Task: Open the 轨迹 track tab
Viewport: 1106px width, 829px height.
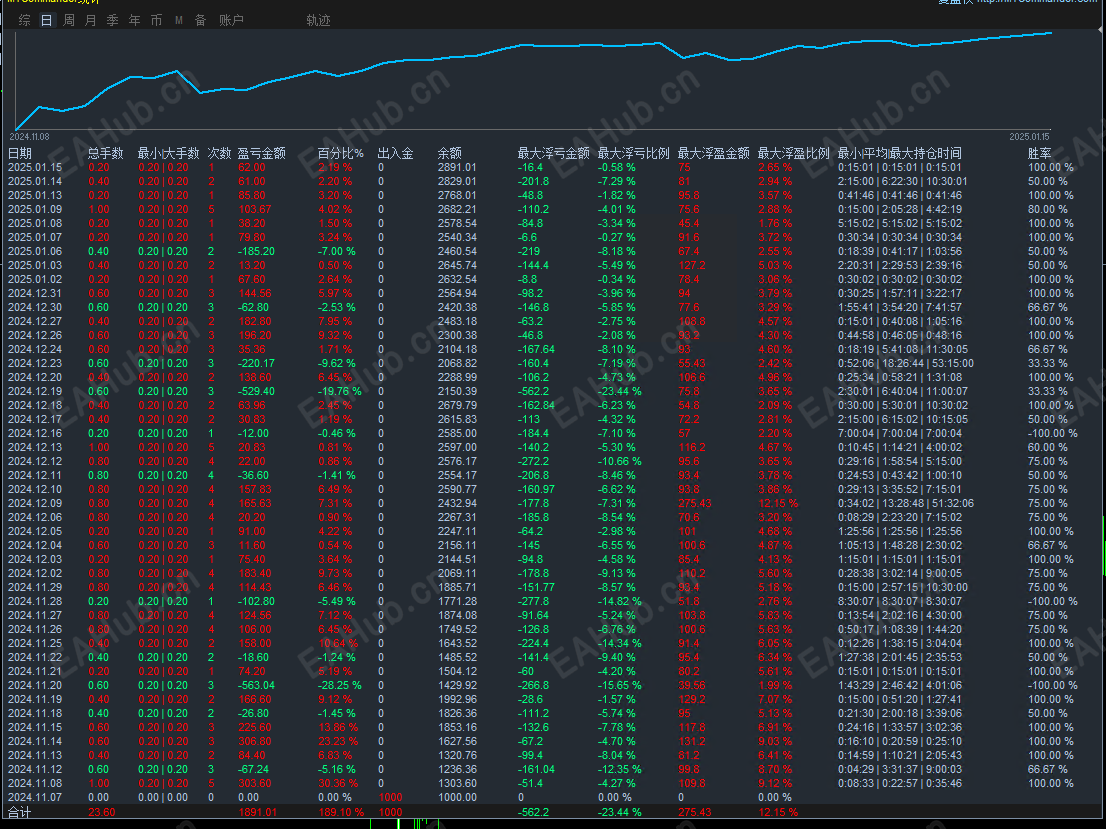Action: click(318, 20)
